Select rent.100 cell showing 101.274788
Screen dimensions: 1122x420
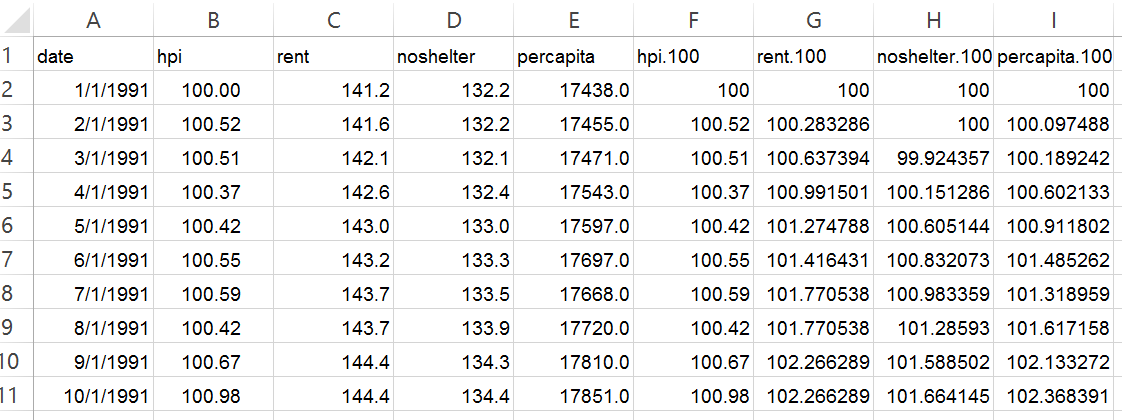pyautogui.click(x=814, y=225)
